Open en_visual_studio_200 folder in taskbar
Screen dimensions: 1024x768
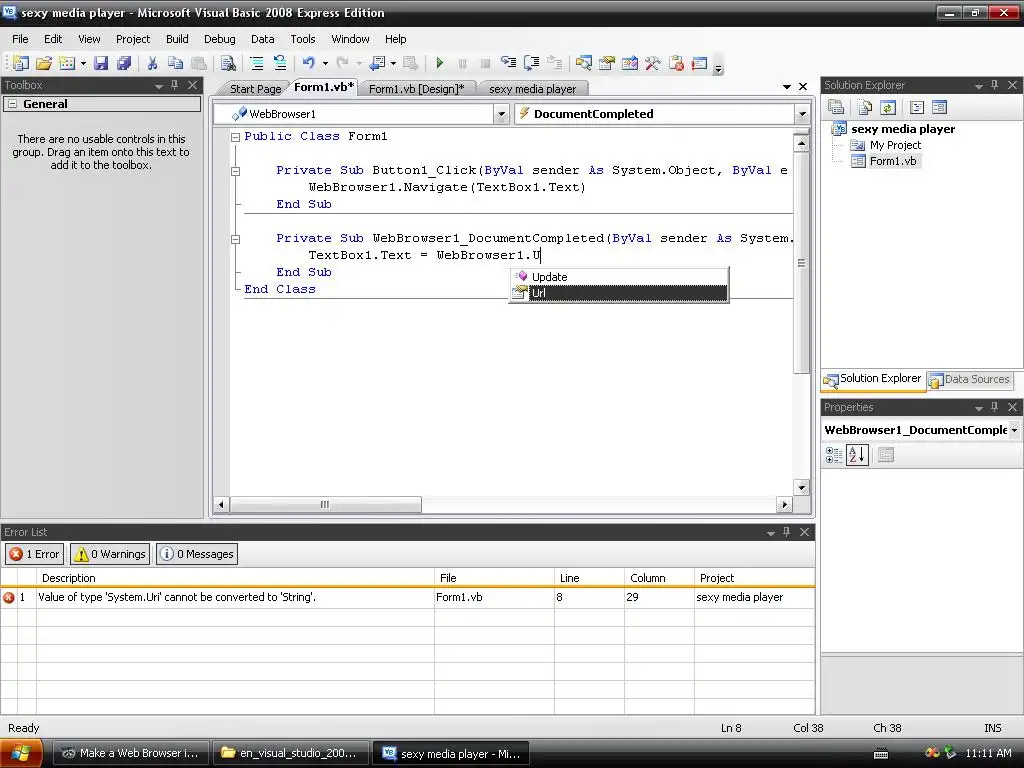coord(292,753)
